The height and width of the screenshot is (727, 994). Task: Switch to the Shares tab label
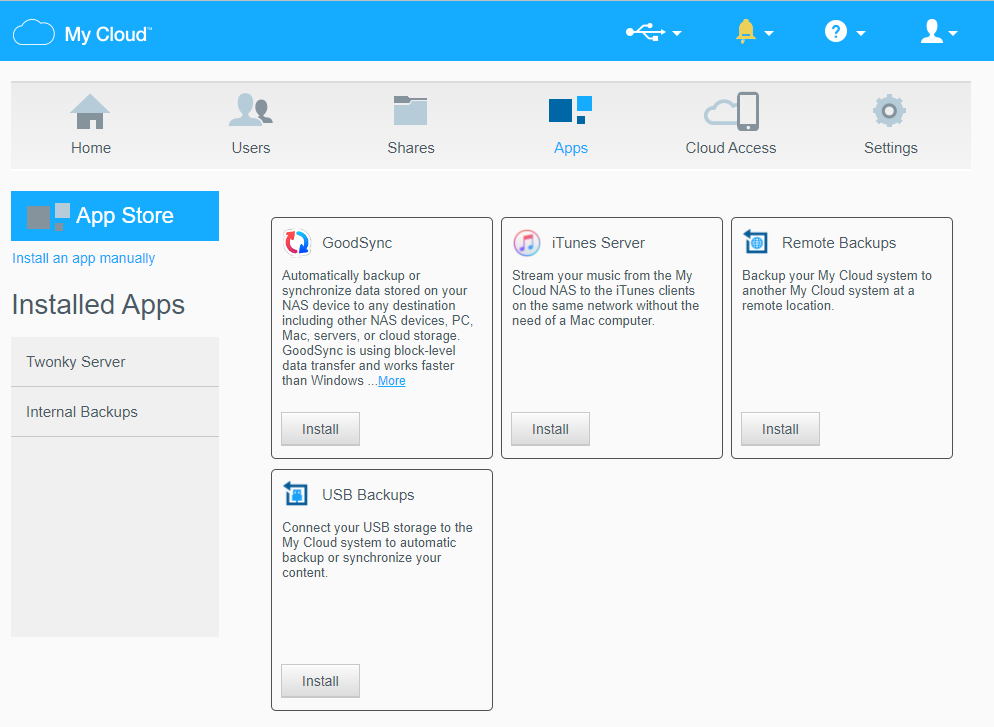coord(411,148)
